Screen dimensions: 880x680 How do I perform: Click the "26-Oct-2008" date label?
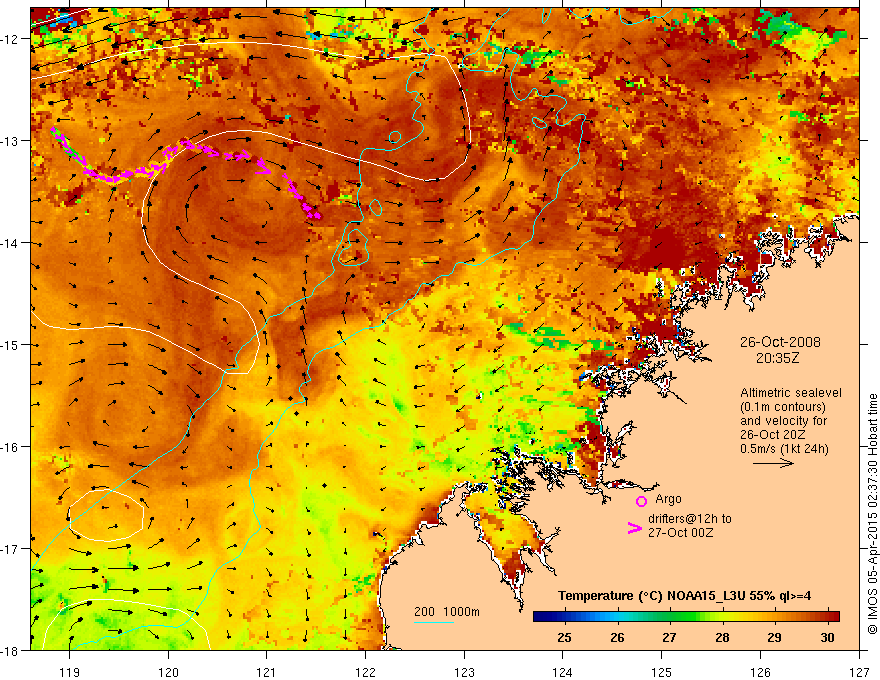[780, 342]
